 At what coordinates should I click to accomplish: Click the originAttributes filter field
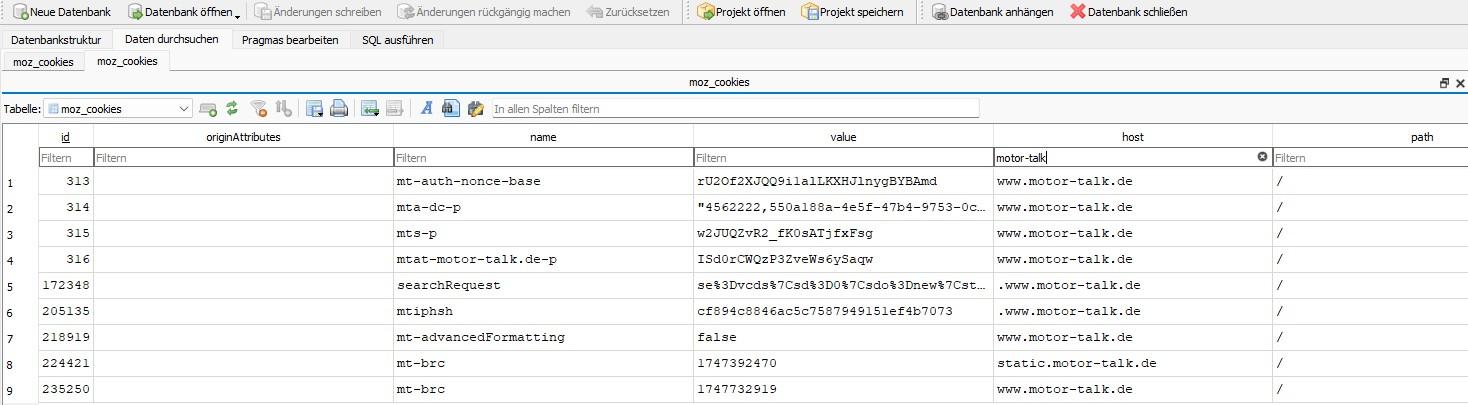click(243, 157)
